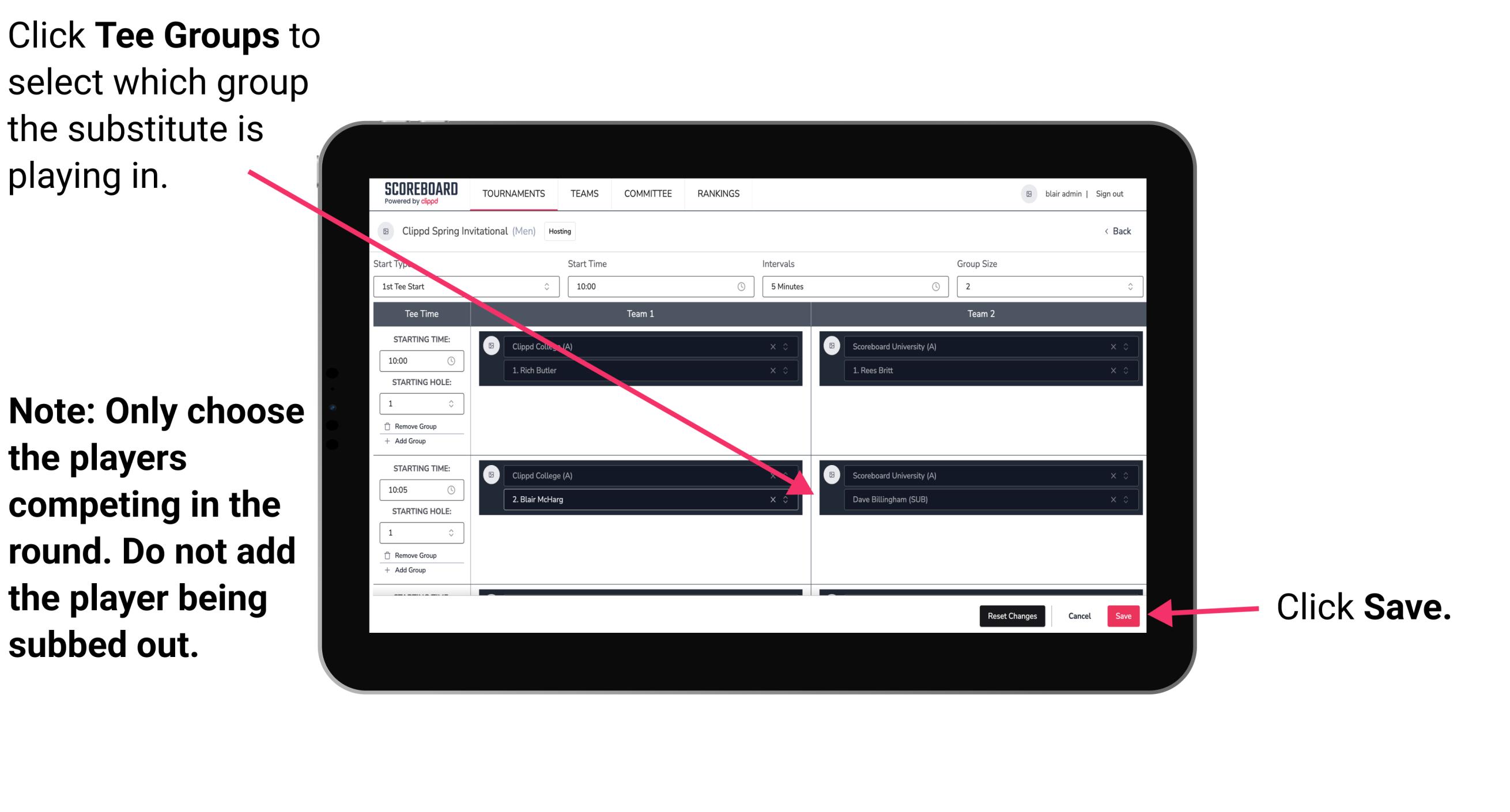Screen dimensions: 1510x812
Task: Click the Save button
Action: coord(1123,614)
